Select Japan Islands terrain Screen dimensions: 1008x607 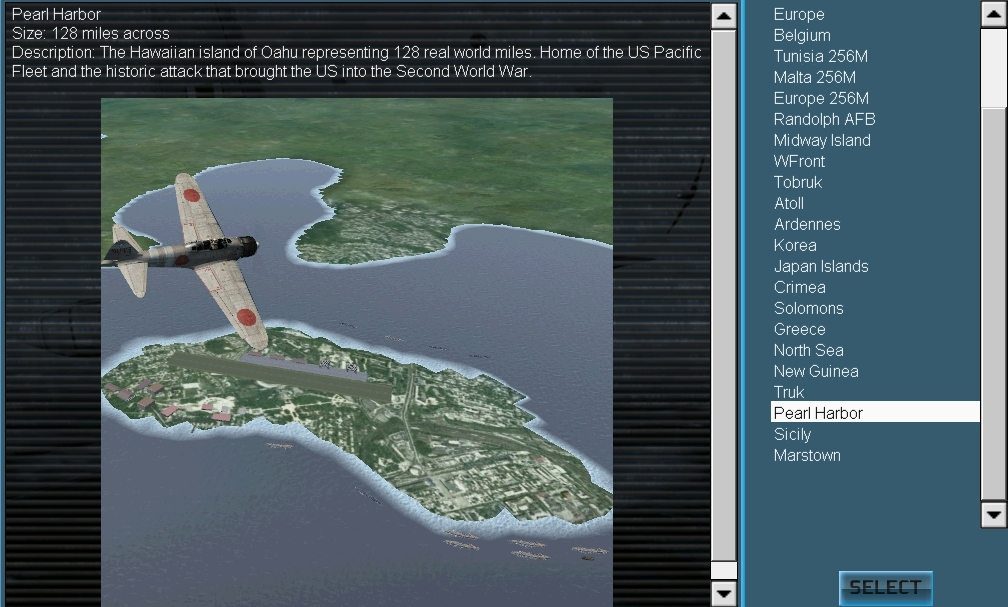(821, 266)
